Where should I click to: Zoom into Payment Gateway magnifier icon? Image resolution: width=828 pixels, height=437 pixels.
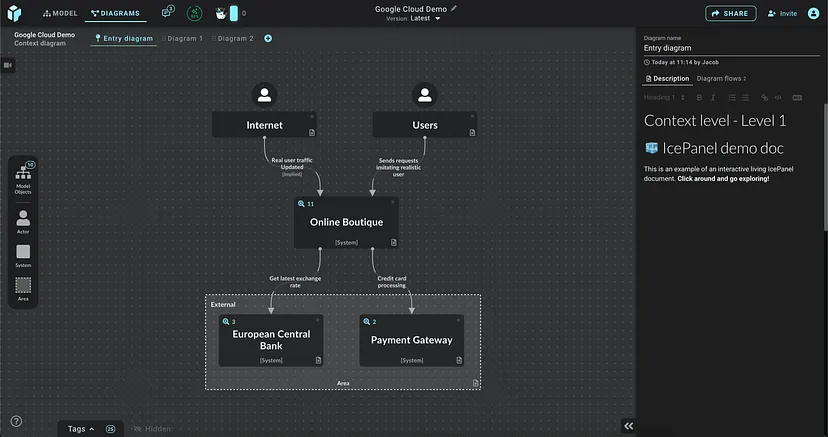pos(366,321)
